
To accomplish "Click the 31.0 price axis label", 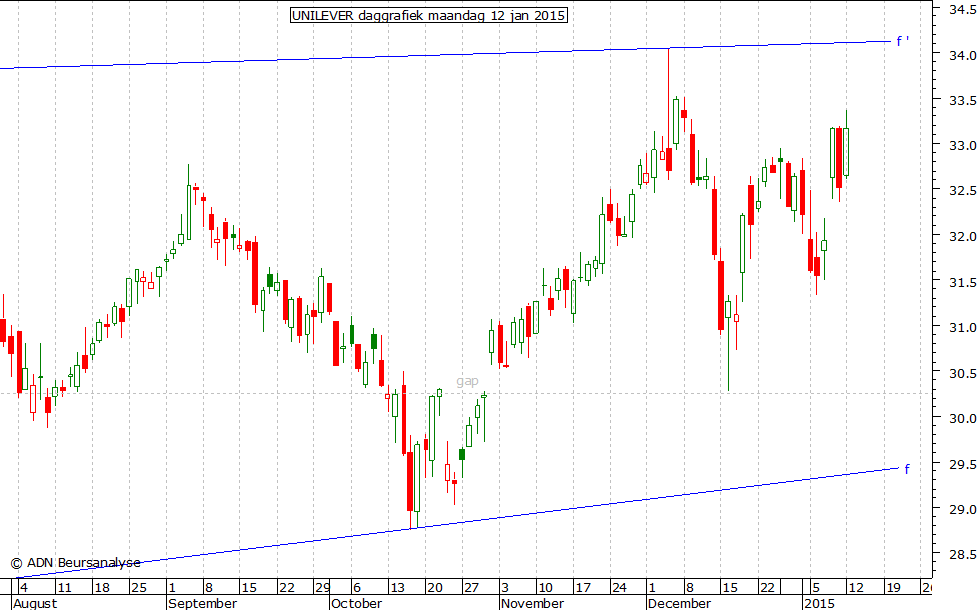I will (x=962, y=328).
